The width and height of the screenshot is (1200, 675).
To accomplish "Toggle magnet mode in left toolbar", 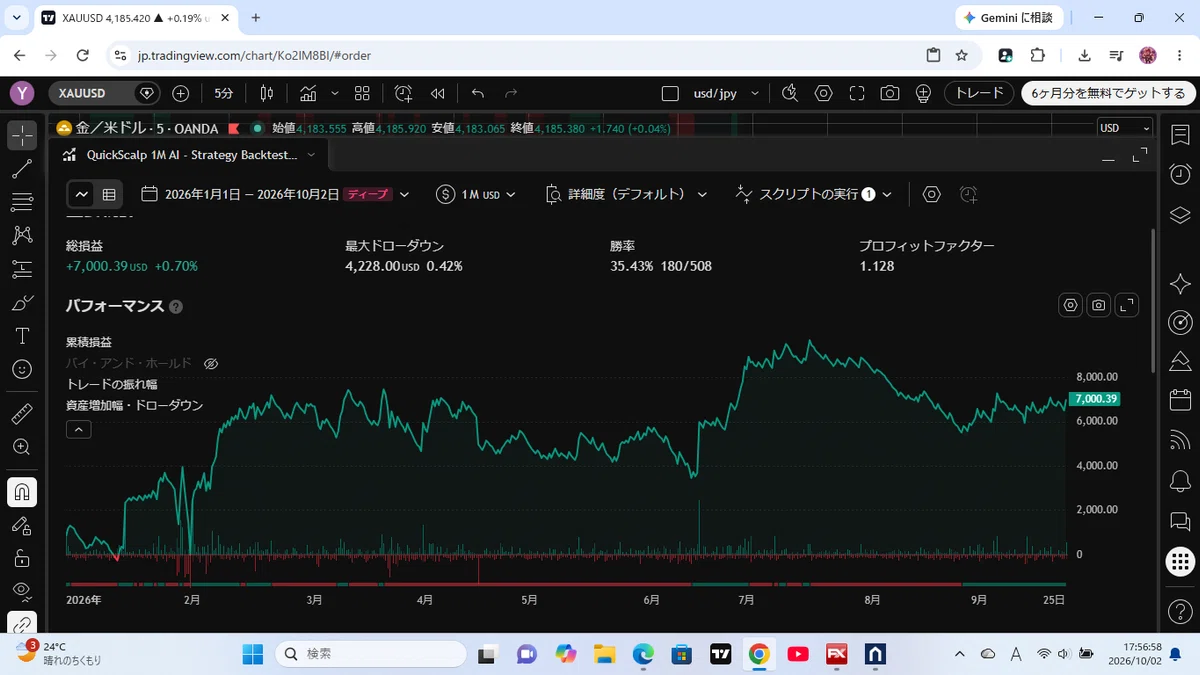I will 22,491.
